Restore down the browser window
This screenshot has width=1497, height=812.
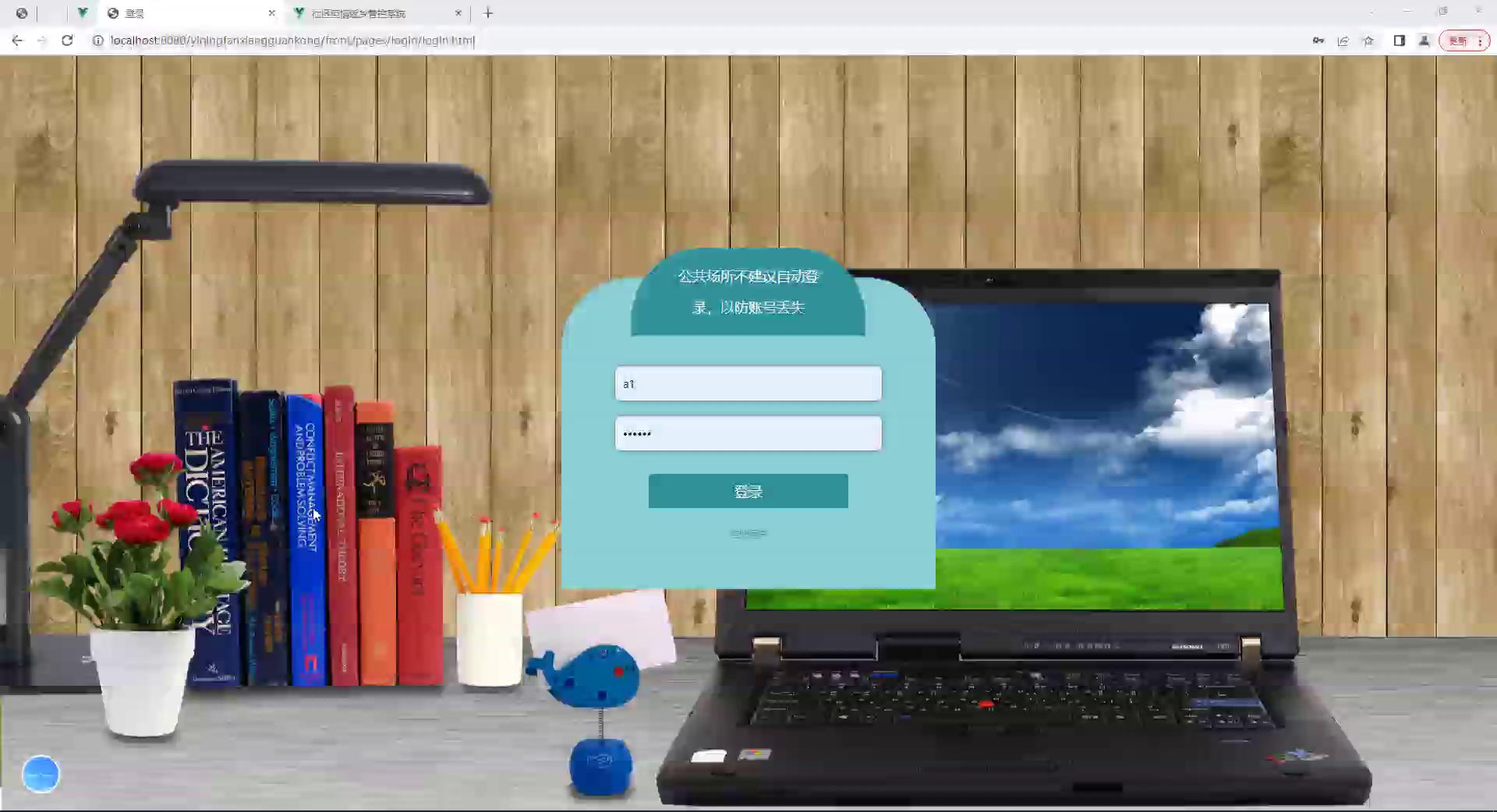(x=1442, y=12)
